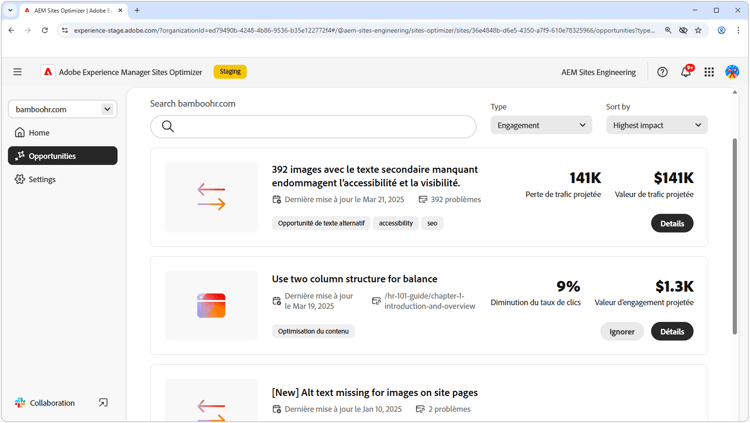Click the browser address bar URL
Screen dimensions: 750x423
click(364, 30)
